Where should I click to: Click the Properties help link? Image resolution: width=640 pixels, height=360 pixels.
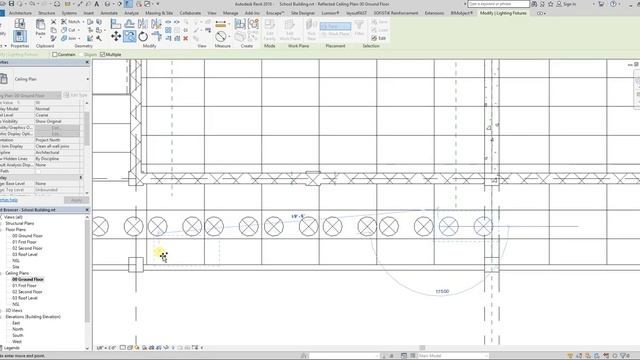[x=9, y=200]
